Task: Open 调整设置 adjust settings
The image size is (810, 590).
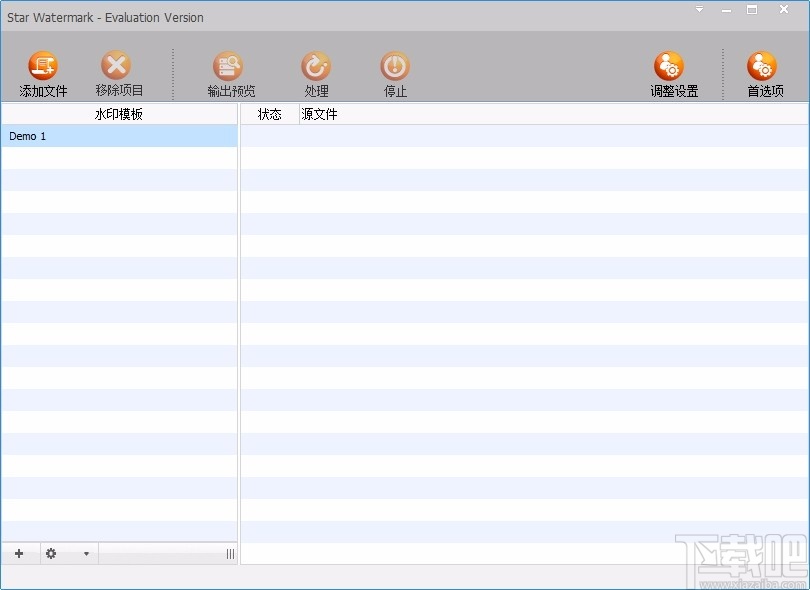Action: 669,66
